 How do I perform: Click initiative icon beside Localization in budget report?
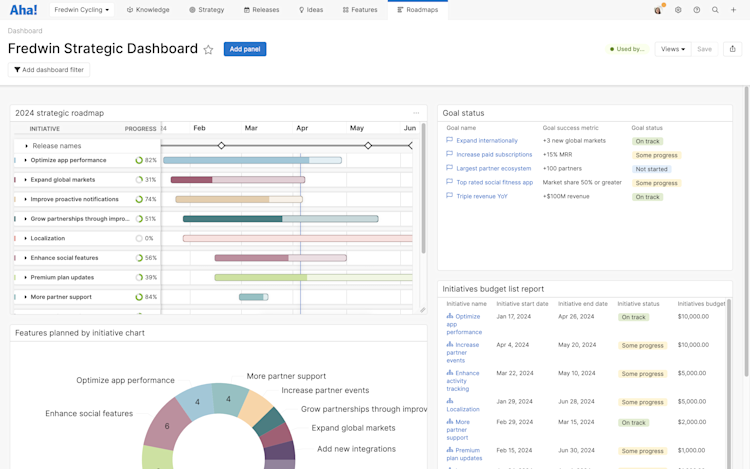point(450,401)
